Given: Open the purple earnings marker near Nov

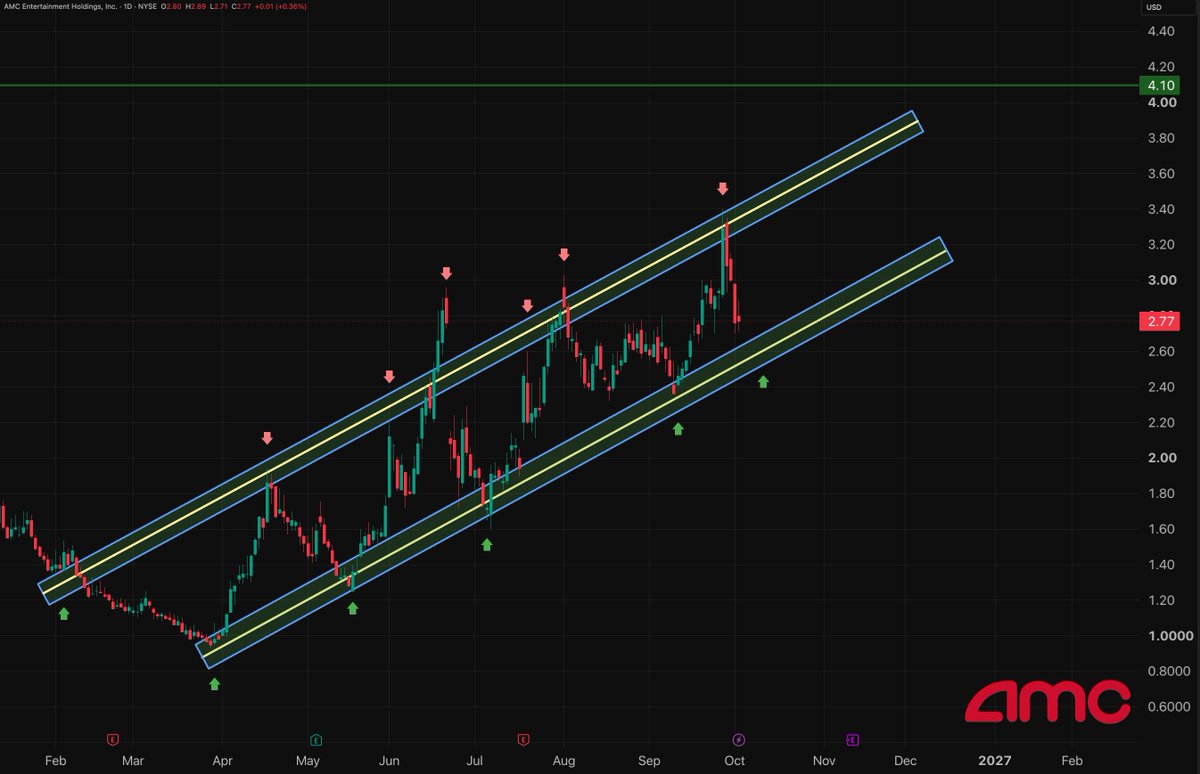Looking at the screenshot, I should (853, 740).
